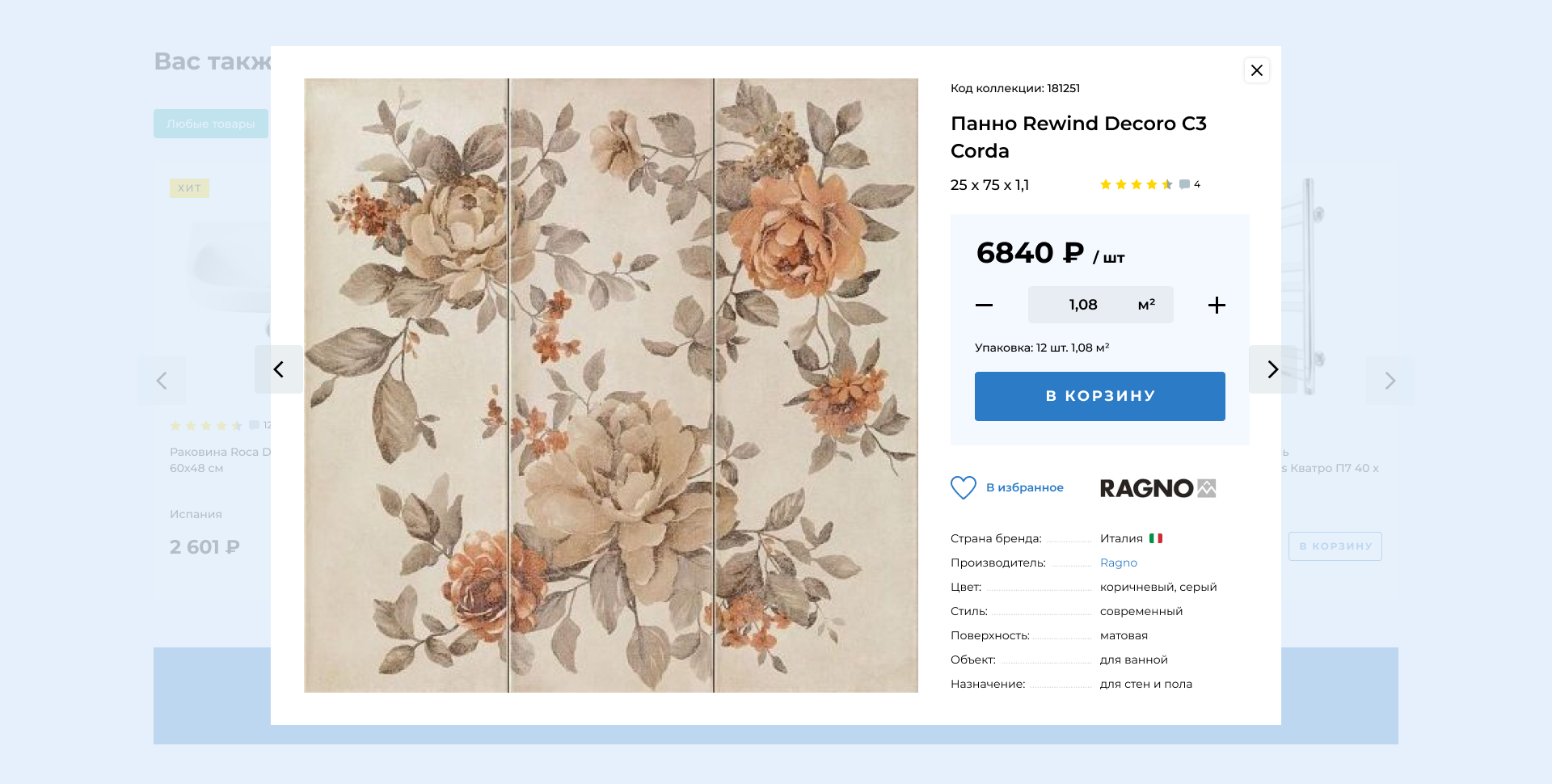Decrease quantity with the minus stepper
1552x784 pixels.
pyautogui.click(x=984, y=305)
